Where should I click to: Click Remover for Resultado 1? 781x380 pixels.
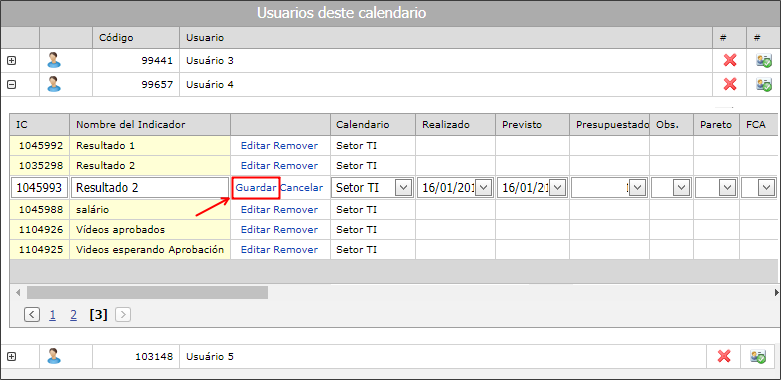click(295, 146)
